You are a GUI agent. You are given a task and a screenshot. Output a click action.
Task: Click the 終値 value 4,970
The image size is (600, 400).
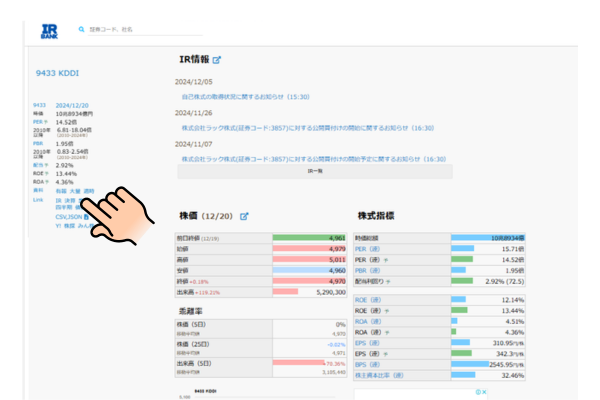click(337, 281)
